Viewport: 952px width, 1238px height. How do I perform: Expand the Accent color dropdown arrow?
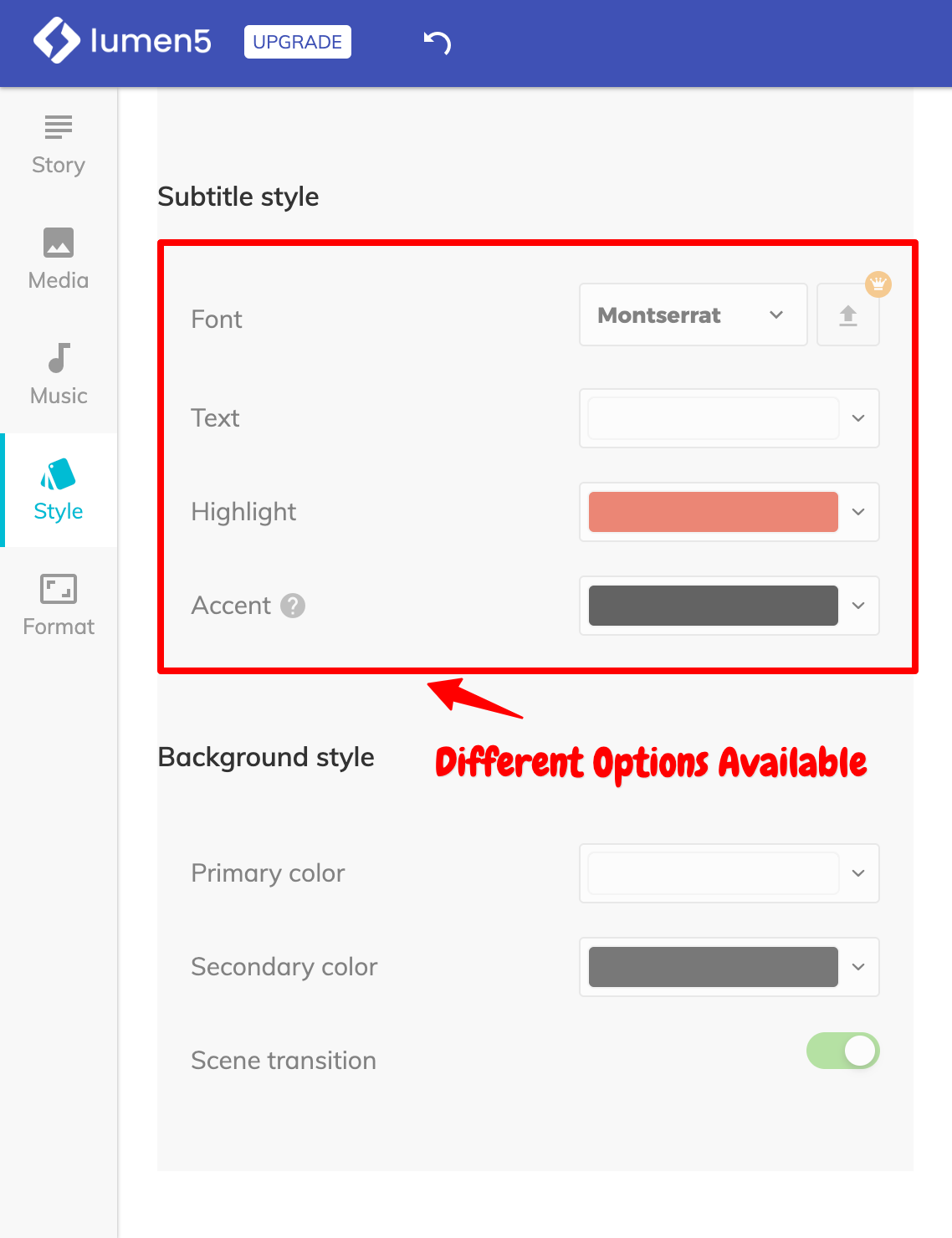click(x=858, y=606)
